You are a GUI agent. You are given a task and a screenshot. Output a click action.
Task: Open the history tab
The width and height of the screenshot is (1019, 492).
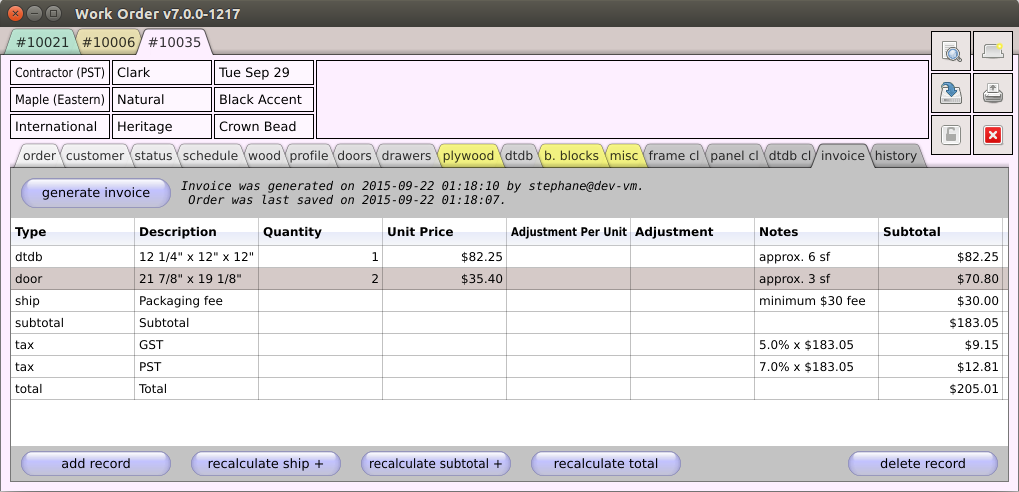pyautogui.click(x=894, y=155)
